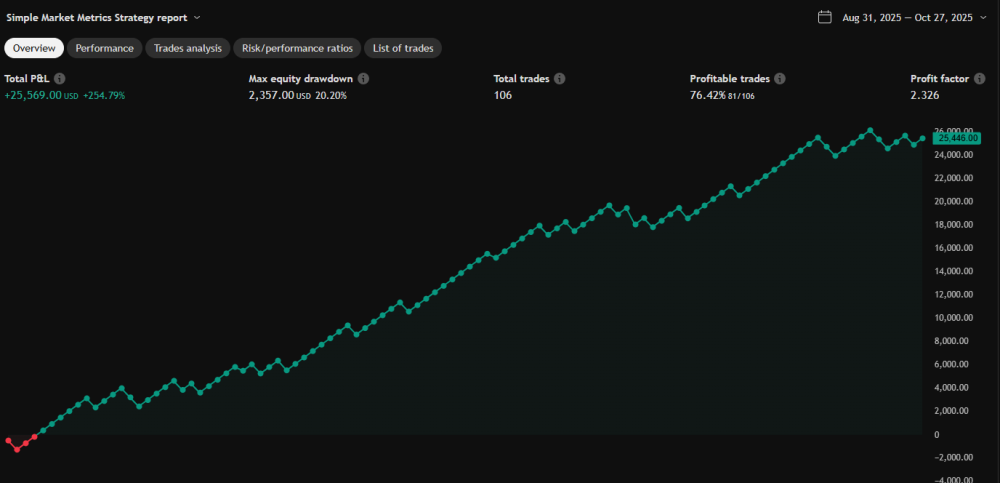1000x483 pixels.
Task: Go to the Risk/performance ratios tab
Action: click(297, 48)
